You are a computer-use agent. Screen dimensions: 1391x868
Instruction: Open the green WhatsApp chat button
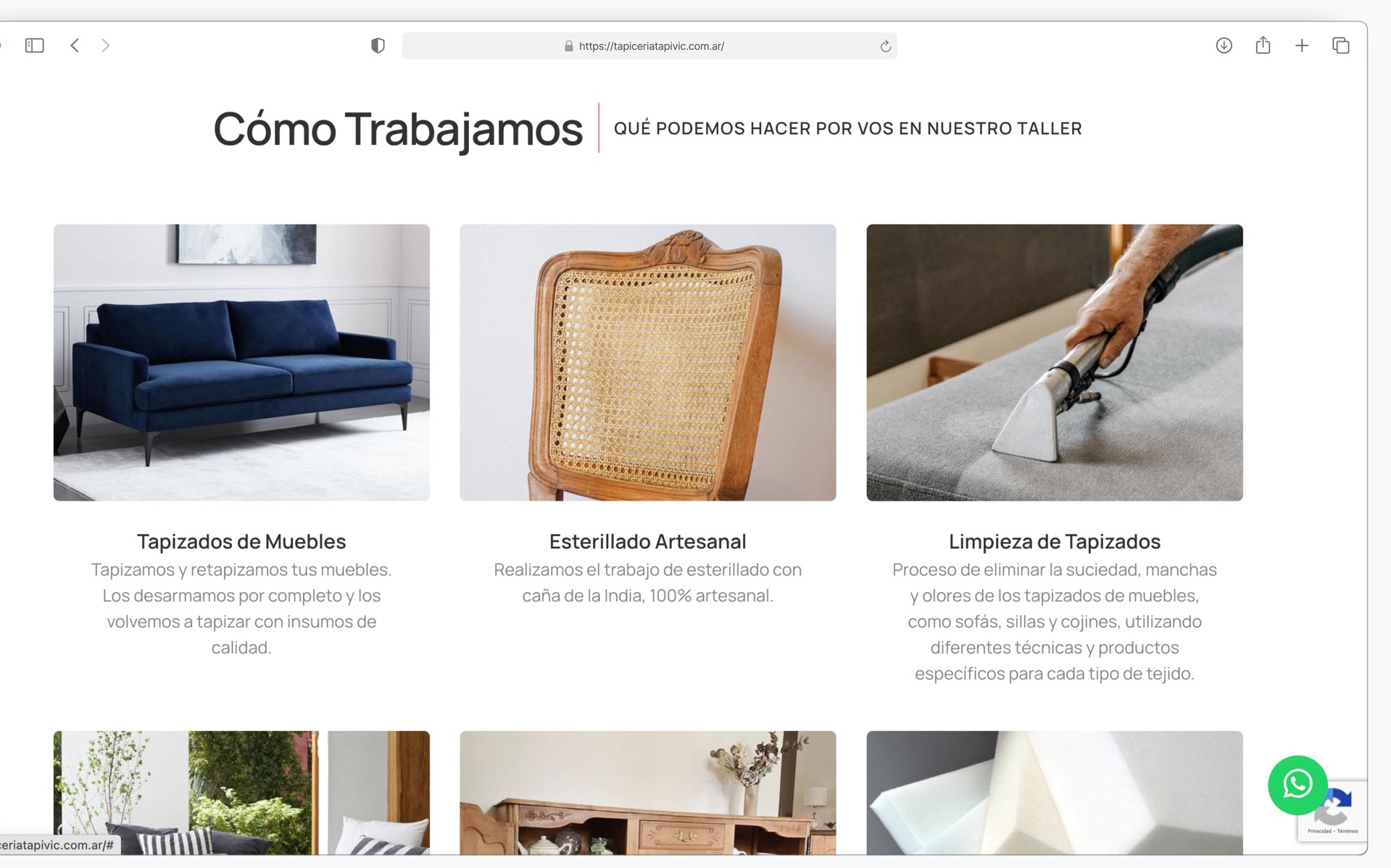(1297, 785)
